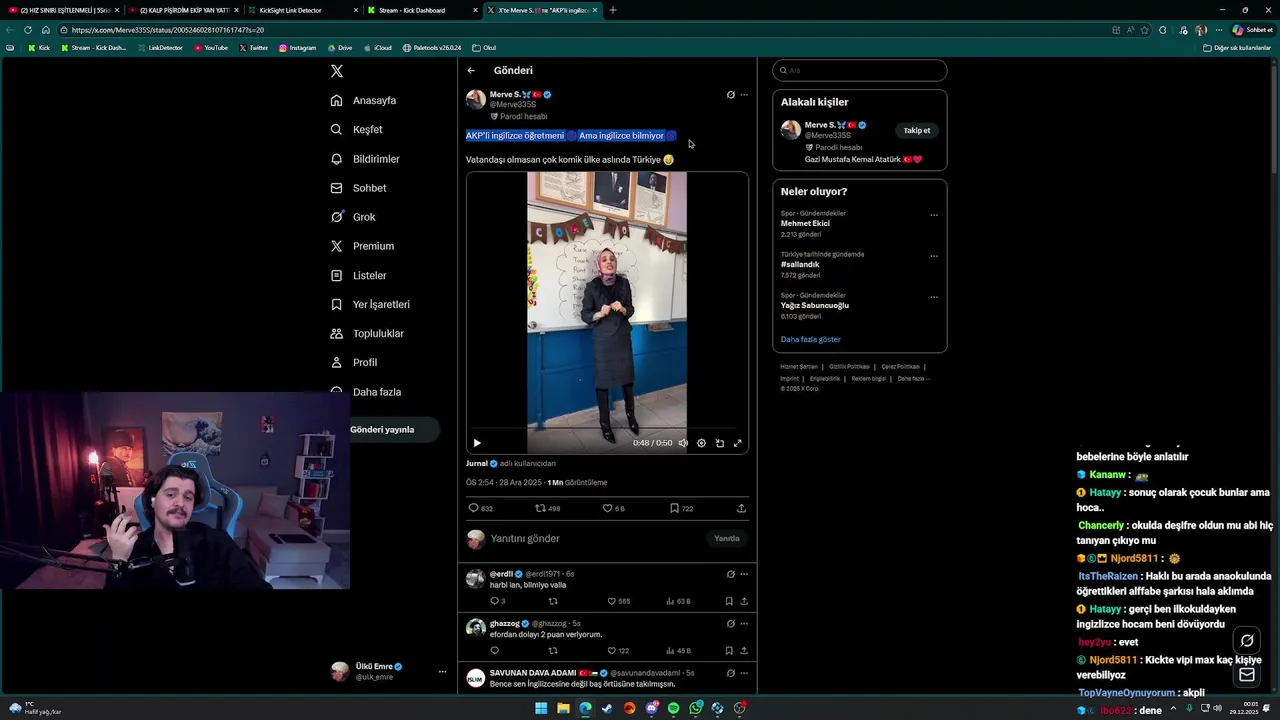Switch to Stream - Kick Dashboard tab
The image size is (1280, 720).
coord(424,10)
